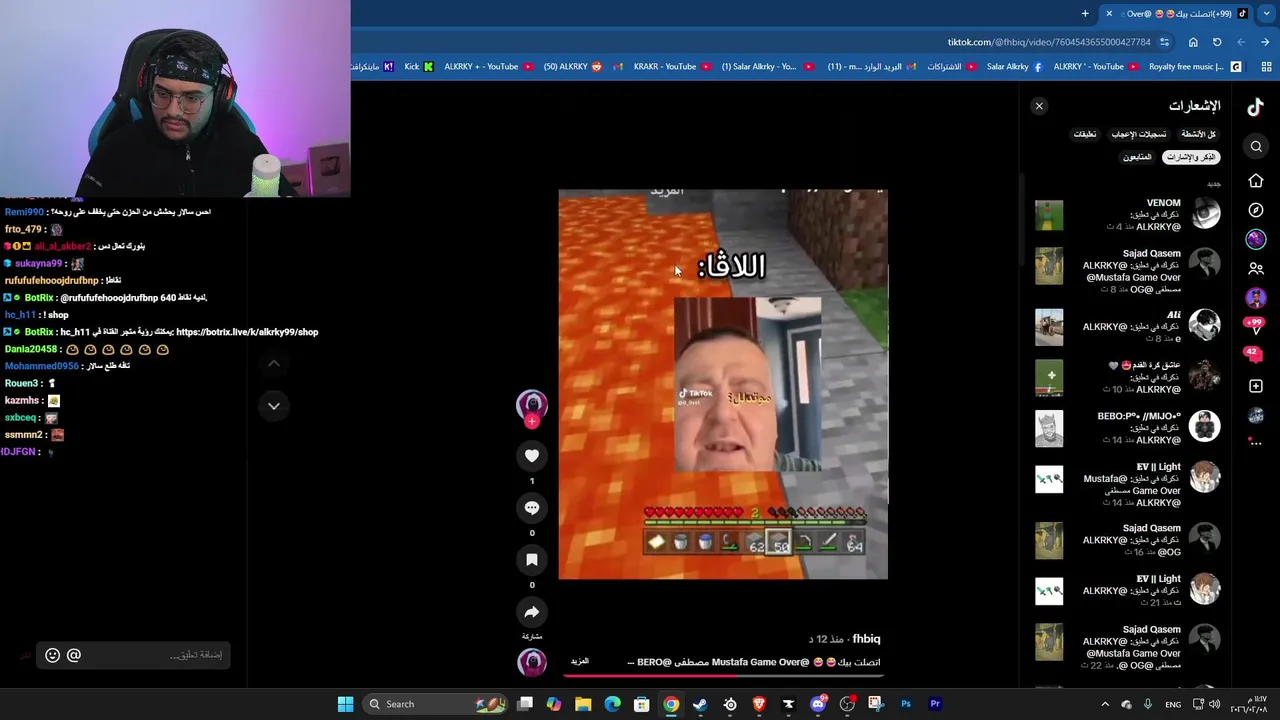Open the thumbnail beside the VENOM notification
This screenshot has height=720, width=1280.
(1049, 215)
